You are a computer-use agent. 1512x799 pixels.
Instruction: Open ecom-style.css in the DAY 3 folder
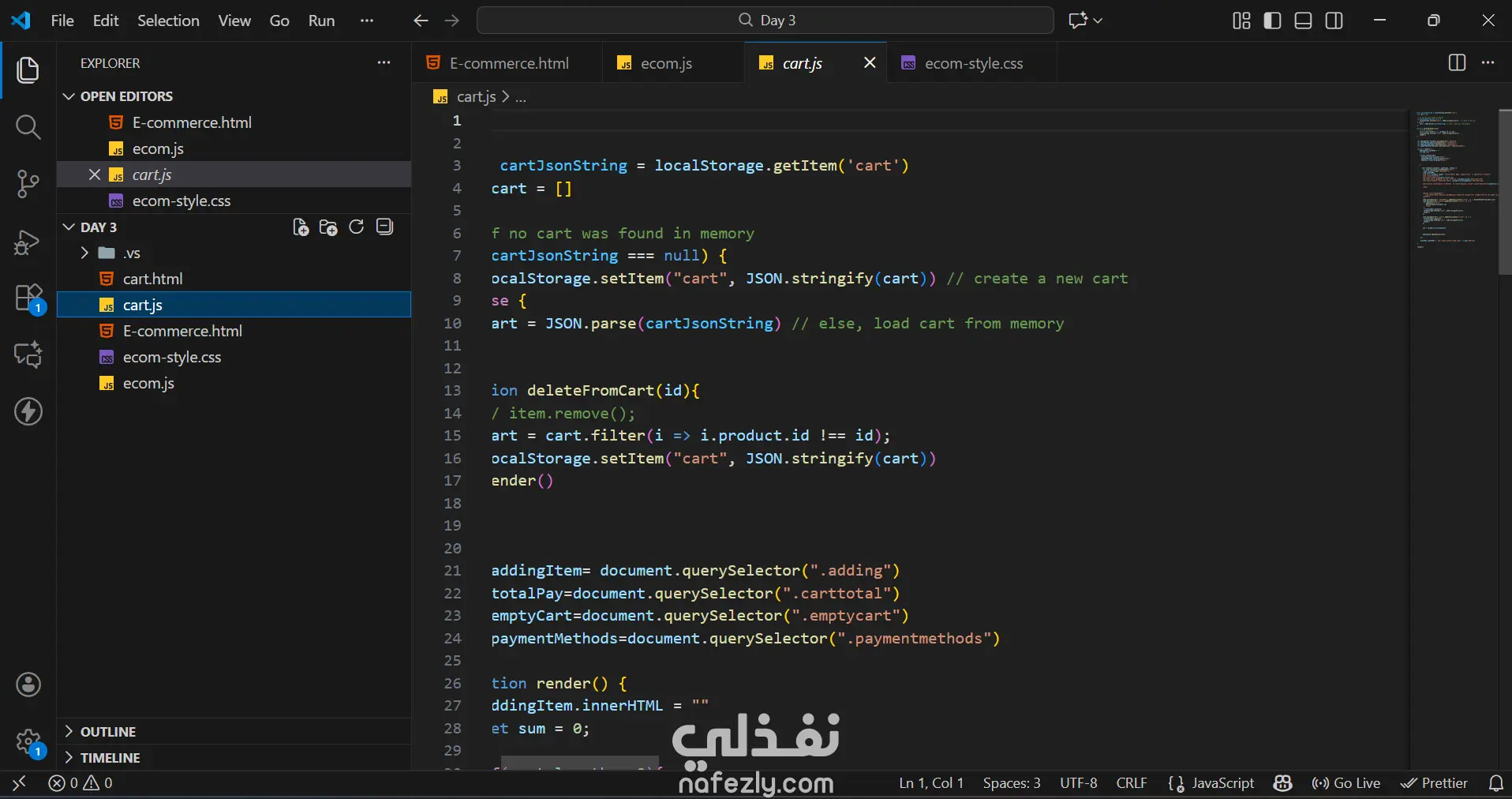[234, 357]
